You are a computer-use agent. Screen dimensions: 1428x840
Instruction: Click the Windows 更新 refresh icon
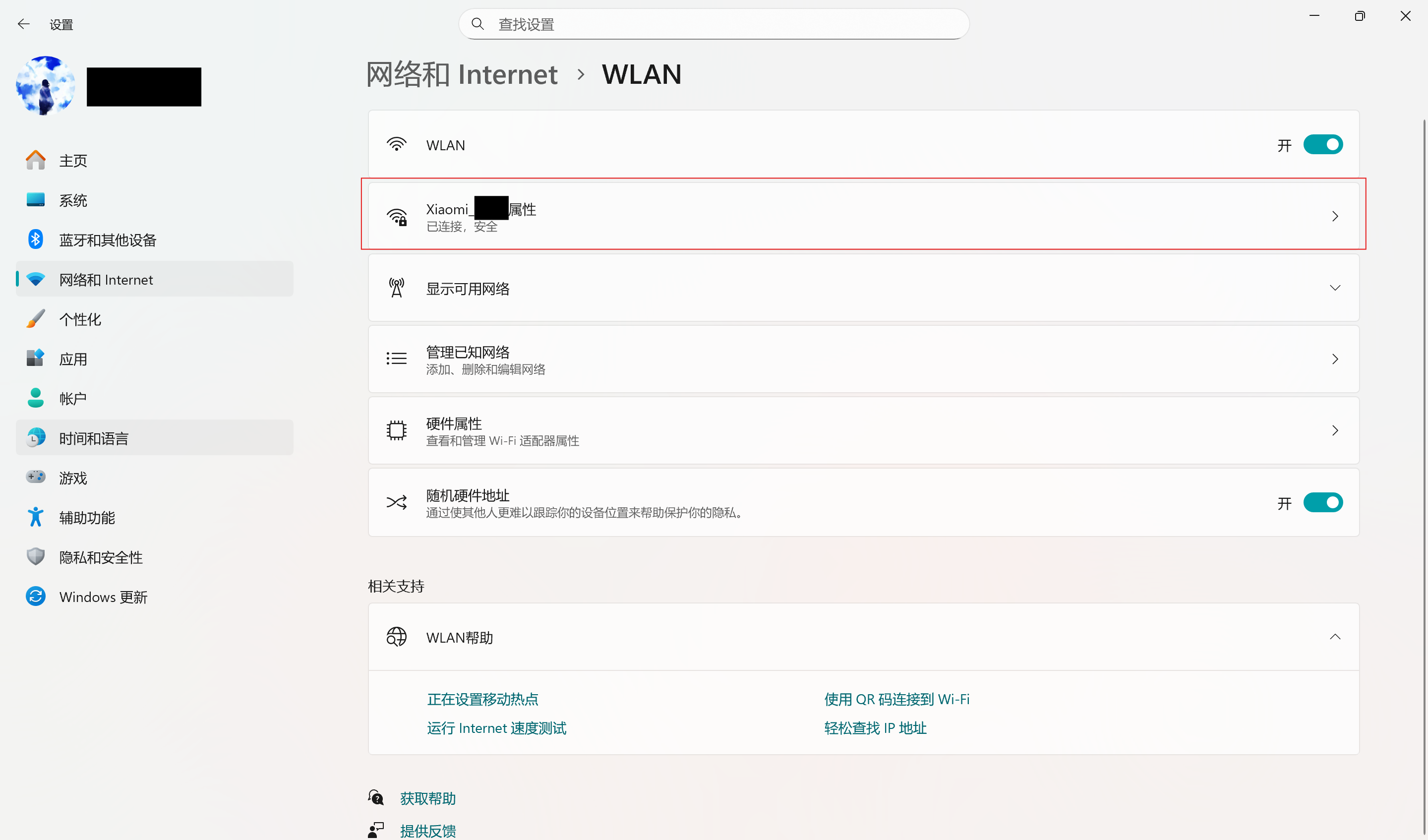pyautogui.click(x=35, y=596)
